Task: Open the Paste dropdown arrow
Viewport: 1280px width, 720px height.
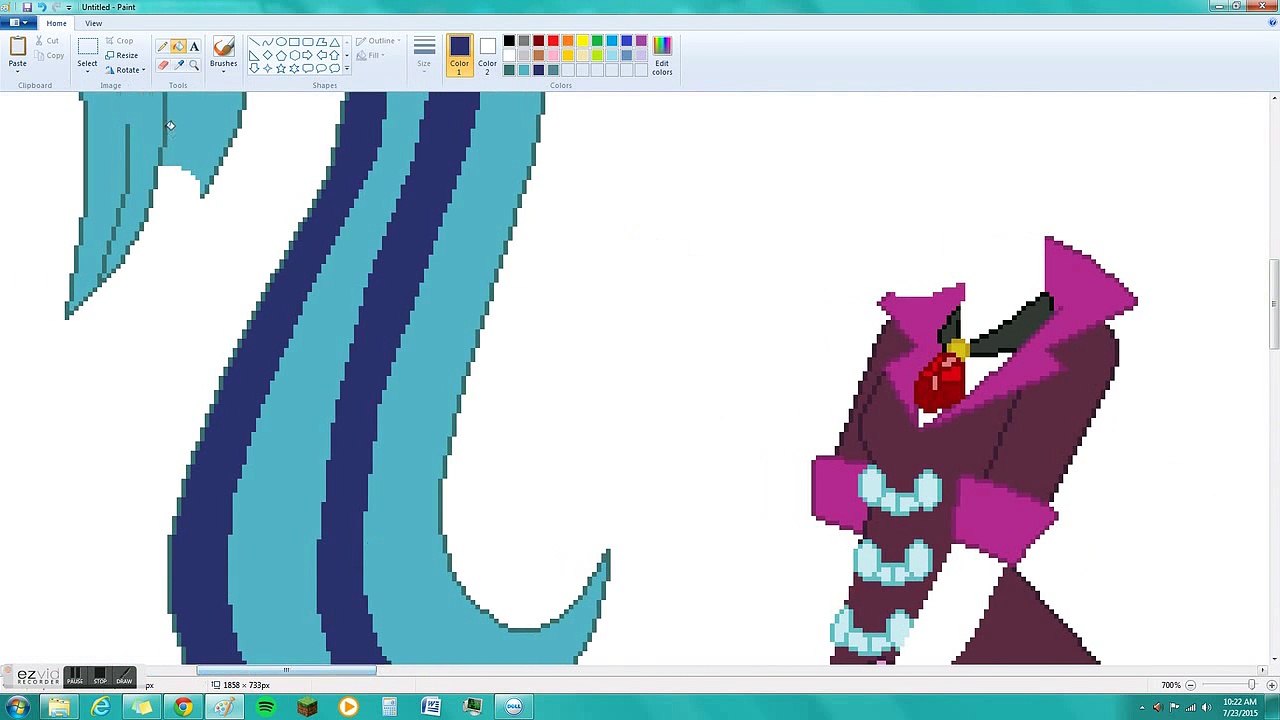Action: tap(17, 69)
